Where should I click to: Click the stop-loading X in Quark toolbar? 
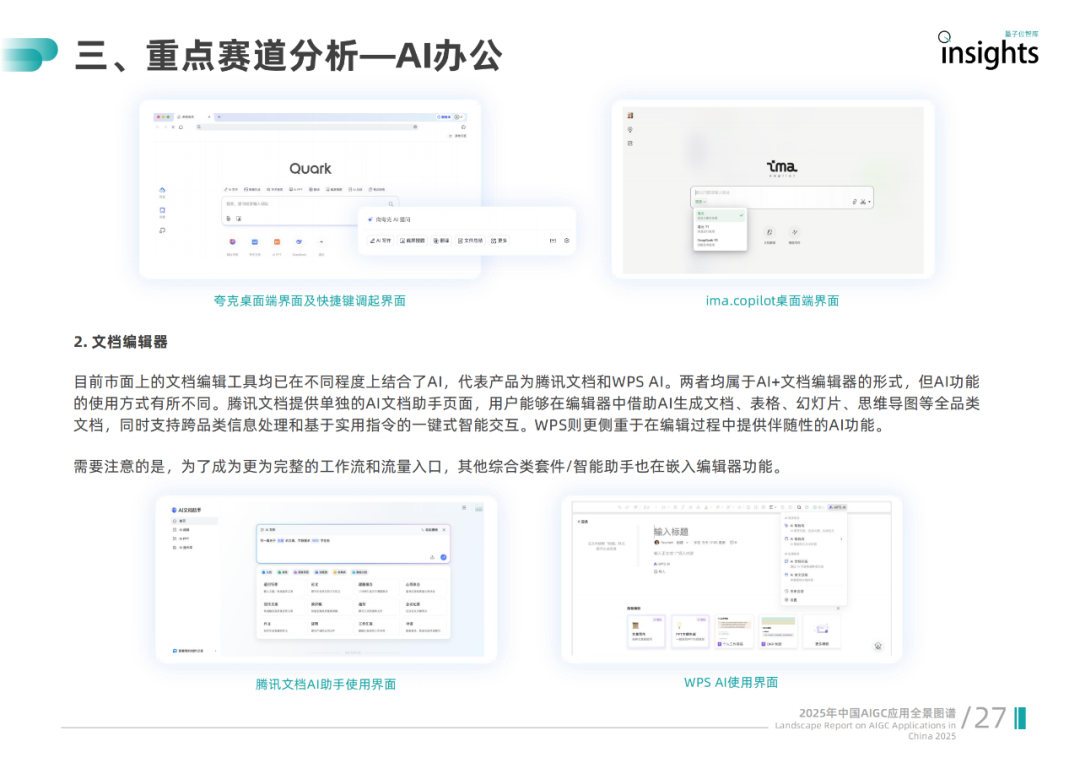173,127
